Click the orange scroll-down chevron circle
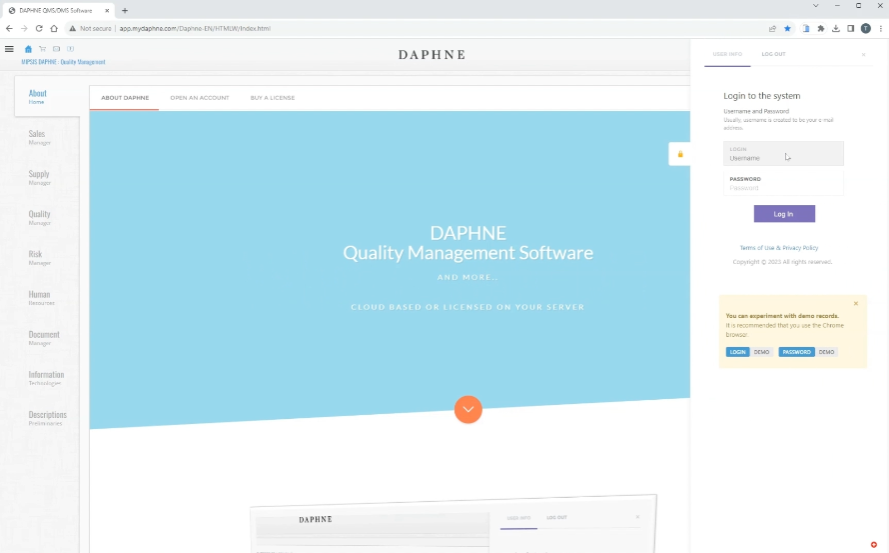Image resolution: width=889 pixels, height=553 pixels. point(468,409)
